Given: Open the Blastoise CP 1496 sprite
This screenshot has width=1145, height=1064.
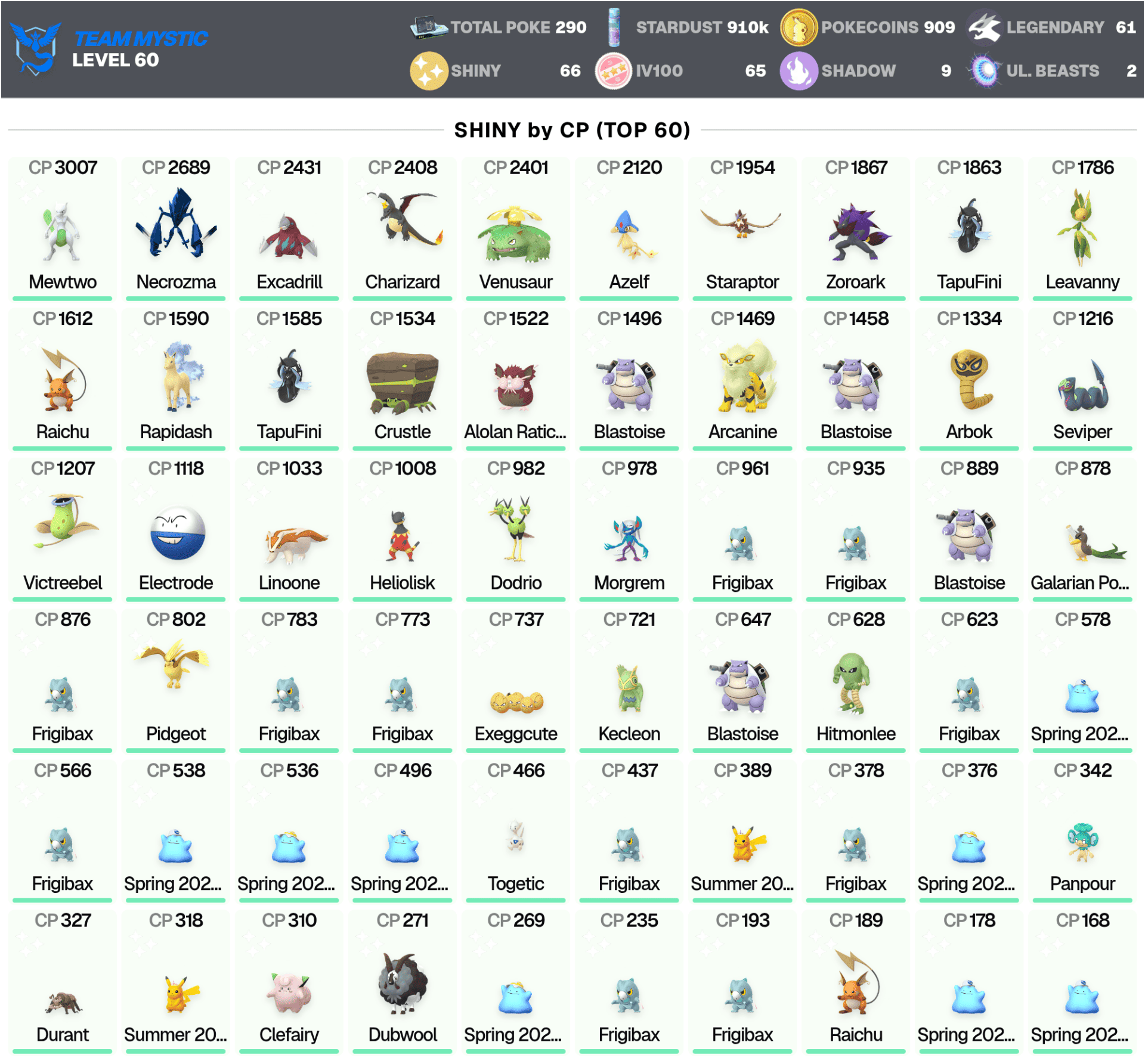Looking at the screenshot, I should click(x=626, y=384).
